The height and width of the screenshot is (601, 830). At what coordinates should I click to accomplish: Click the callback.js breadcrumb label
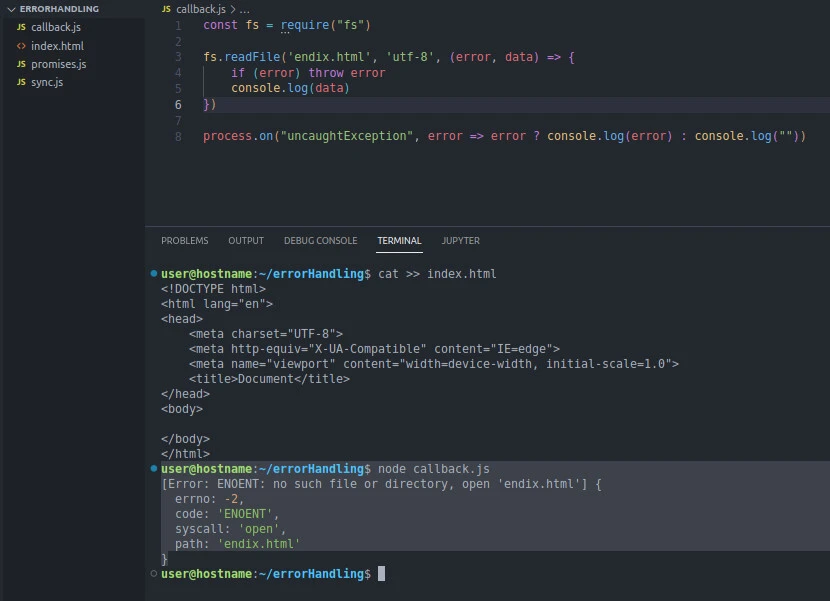(x=201, y=9)
